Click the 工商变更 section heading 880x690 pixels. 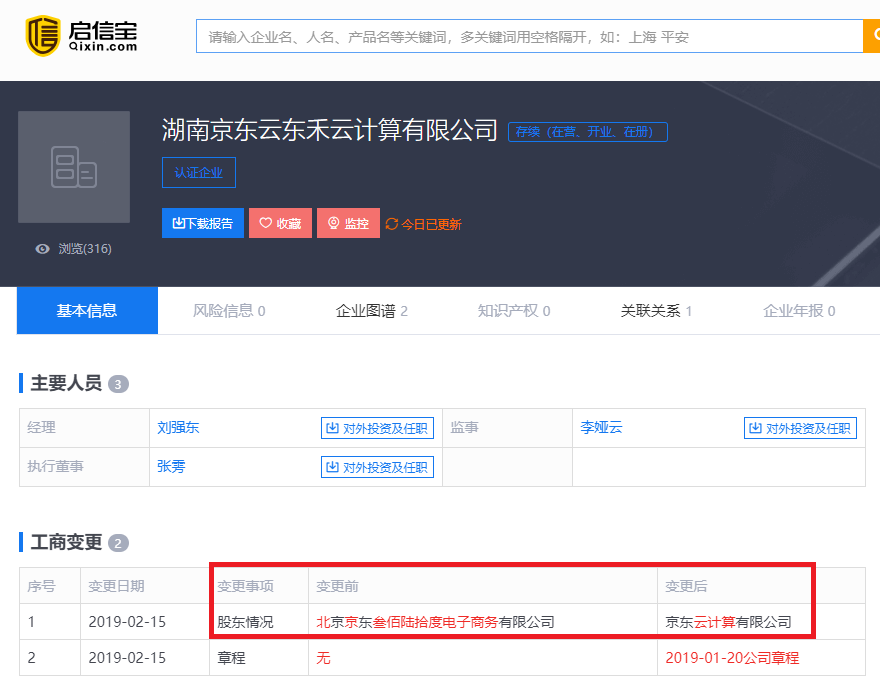[x=66, y=542]
